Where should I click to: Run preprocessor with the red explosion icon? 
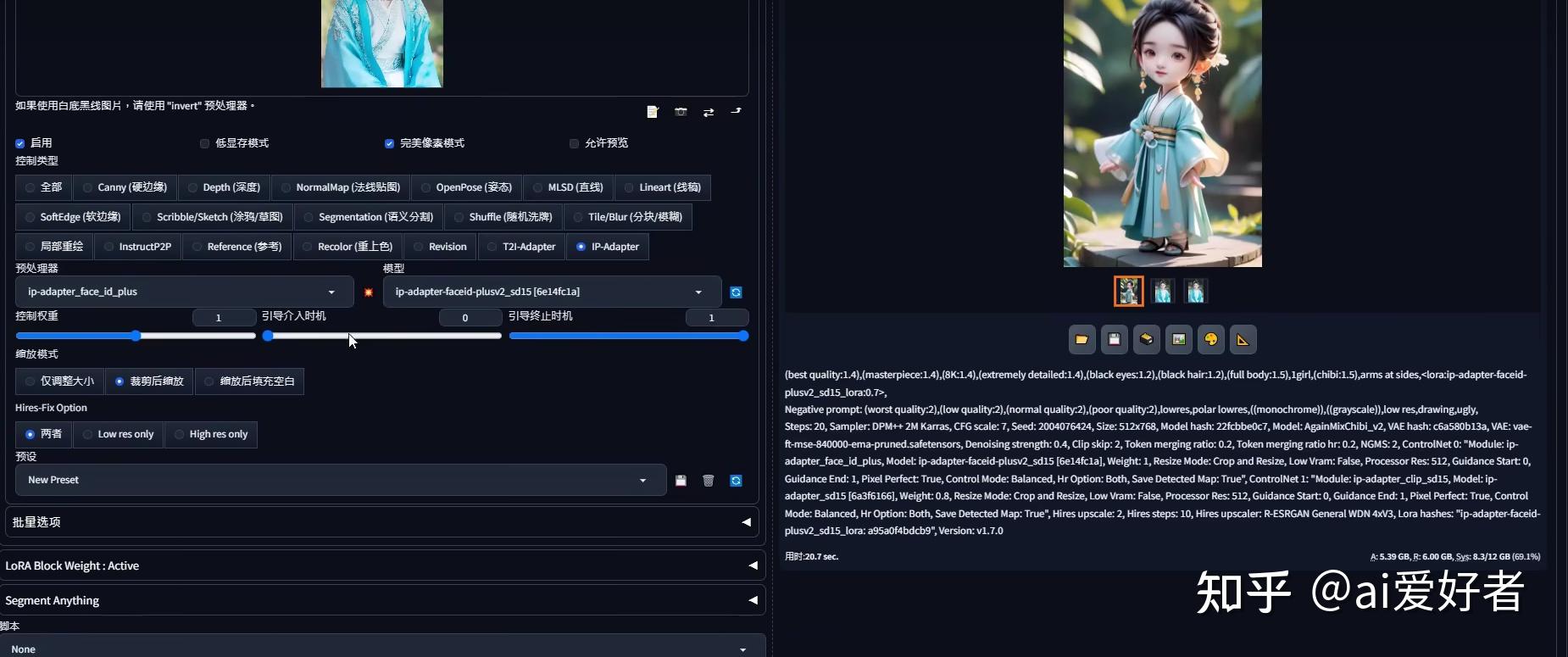click(x=369, y=292)
